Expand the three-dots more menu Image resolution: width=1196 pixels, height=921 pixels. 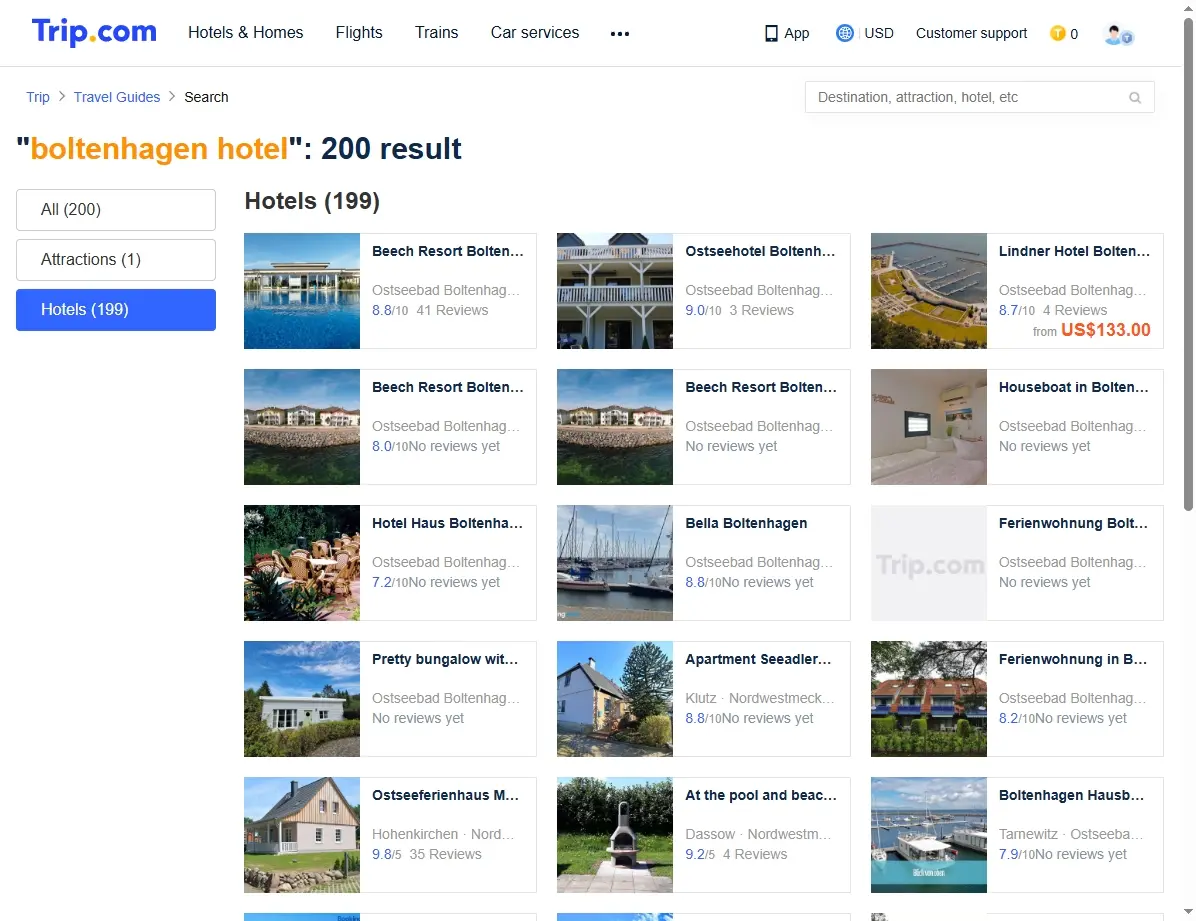pyautogui.click(x=620, y=34)
